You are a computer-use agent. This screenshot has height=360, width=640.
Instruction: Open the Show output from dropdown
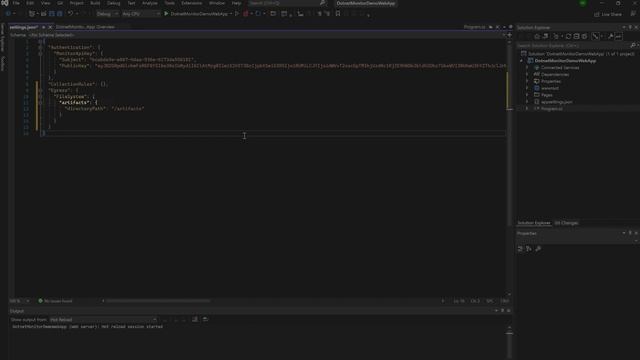[x=103, y=320]
